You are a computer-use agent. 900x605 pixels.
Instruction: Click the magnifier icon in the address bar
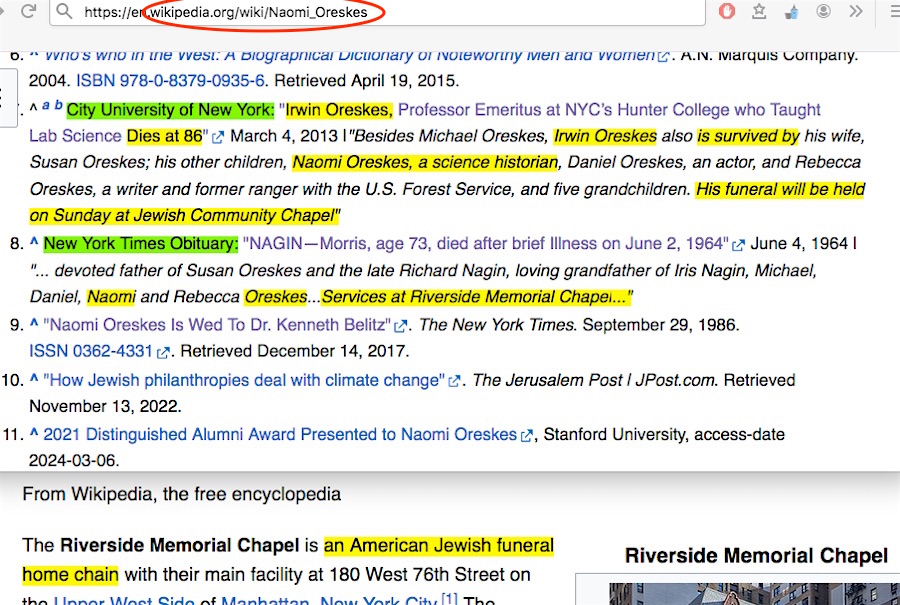coord(65,12)
